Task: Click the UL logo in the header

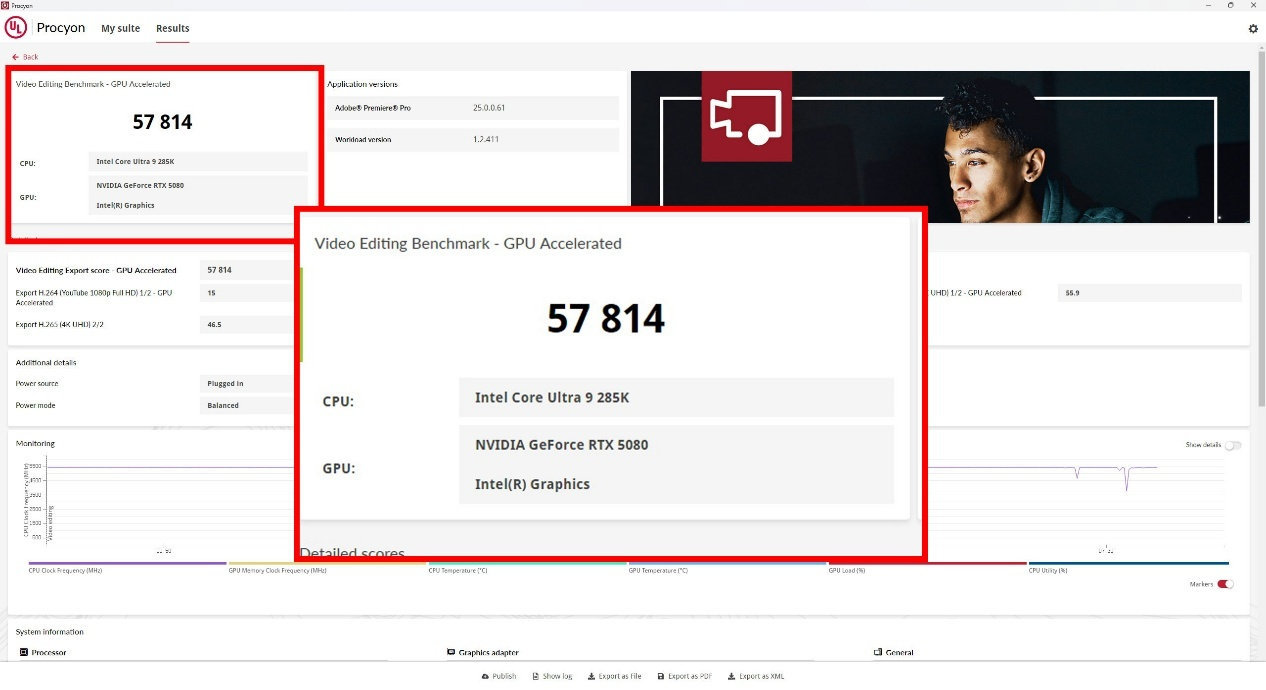Action: (15, 28)
